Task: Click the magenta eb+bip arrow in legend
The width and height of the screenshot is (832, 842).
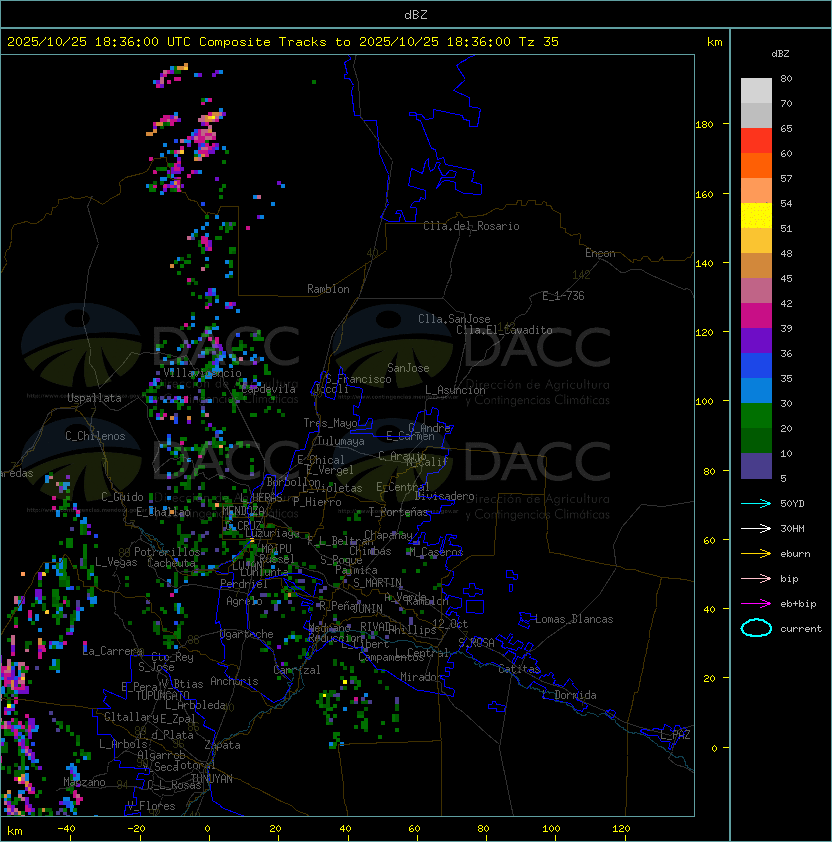Action: (756, 604)
